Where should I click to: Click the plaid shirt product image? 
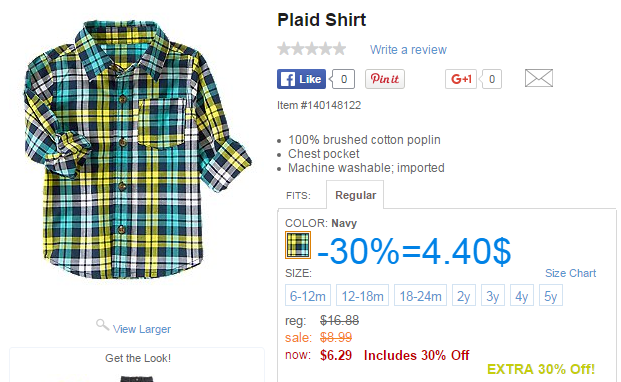click(137, 150)
